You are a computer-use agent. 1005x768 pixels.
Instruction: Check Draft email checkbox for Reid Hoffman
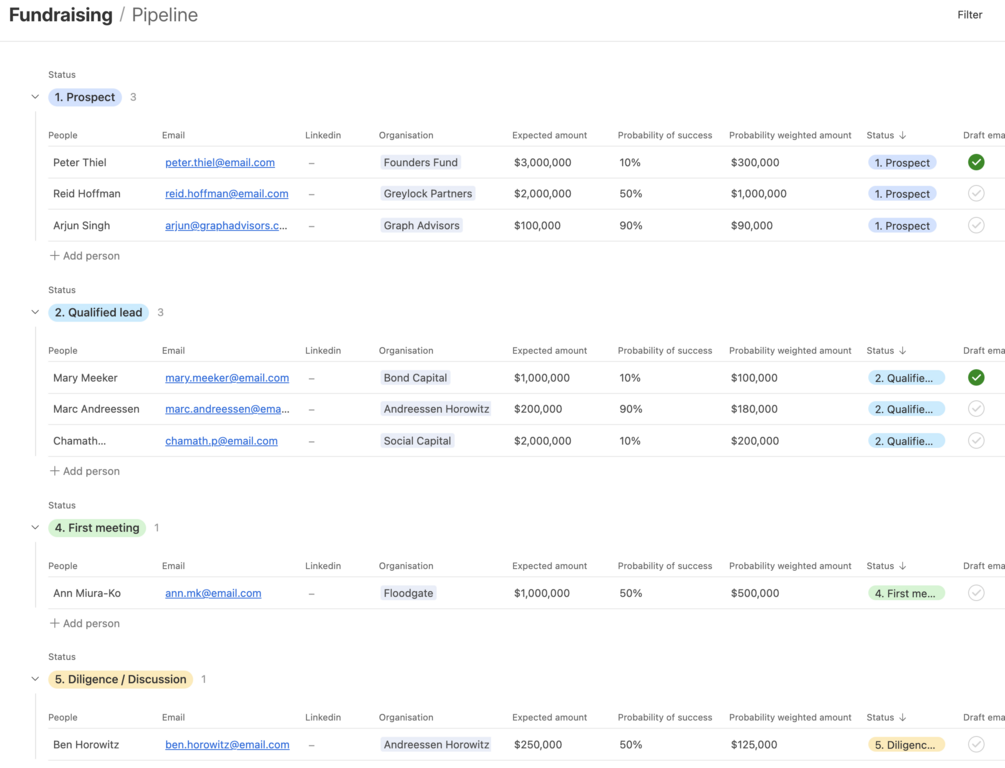pyautogui.click(x=976, y=194)
